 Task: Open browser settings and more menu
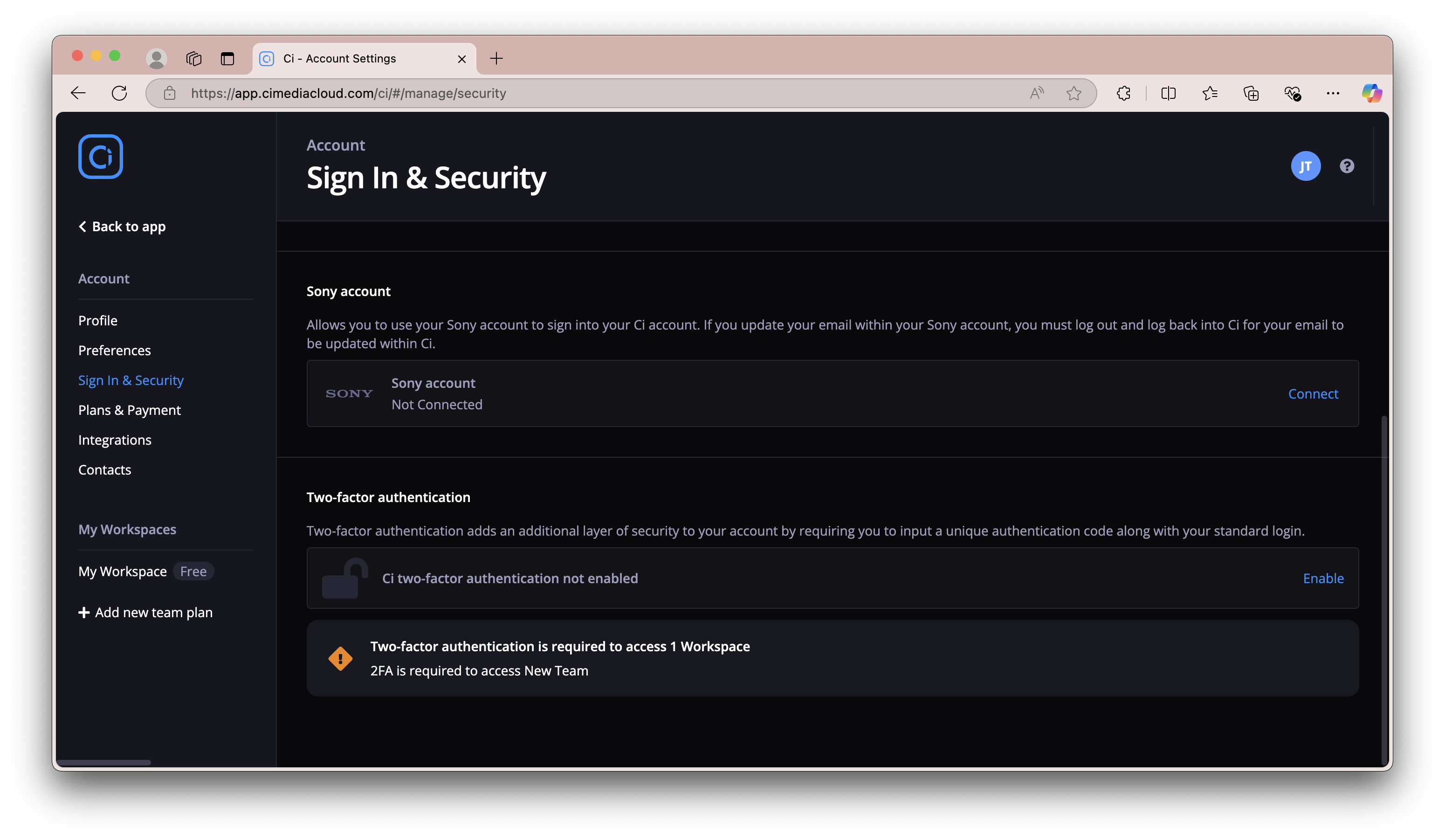pos(1333,93)
